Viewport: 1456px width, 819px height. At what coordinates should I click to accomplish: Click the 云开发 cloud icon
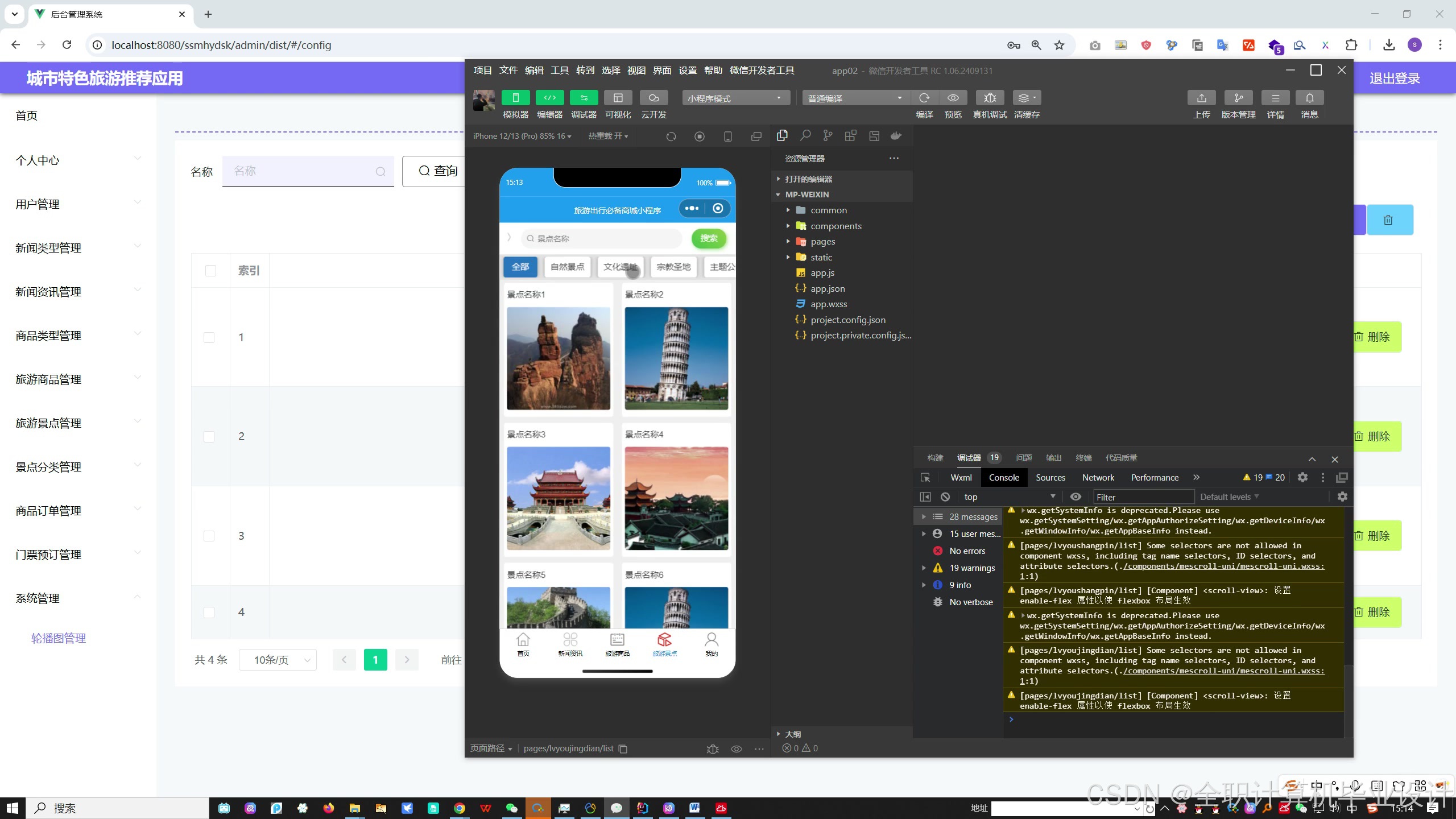653,98
